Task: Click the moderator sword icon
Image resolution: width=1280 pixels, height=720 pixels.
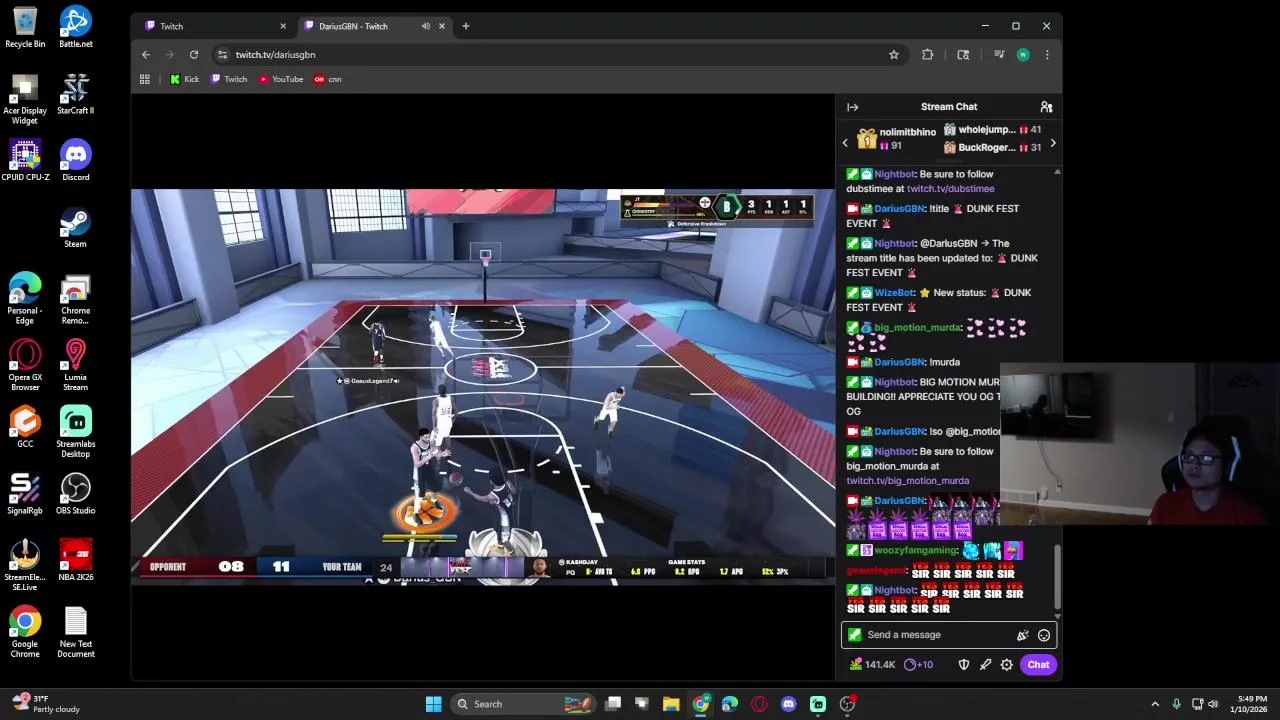Action: pyautogui.click(x=985, y=665)
